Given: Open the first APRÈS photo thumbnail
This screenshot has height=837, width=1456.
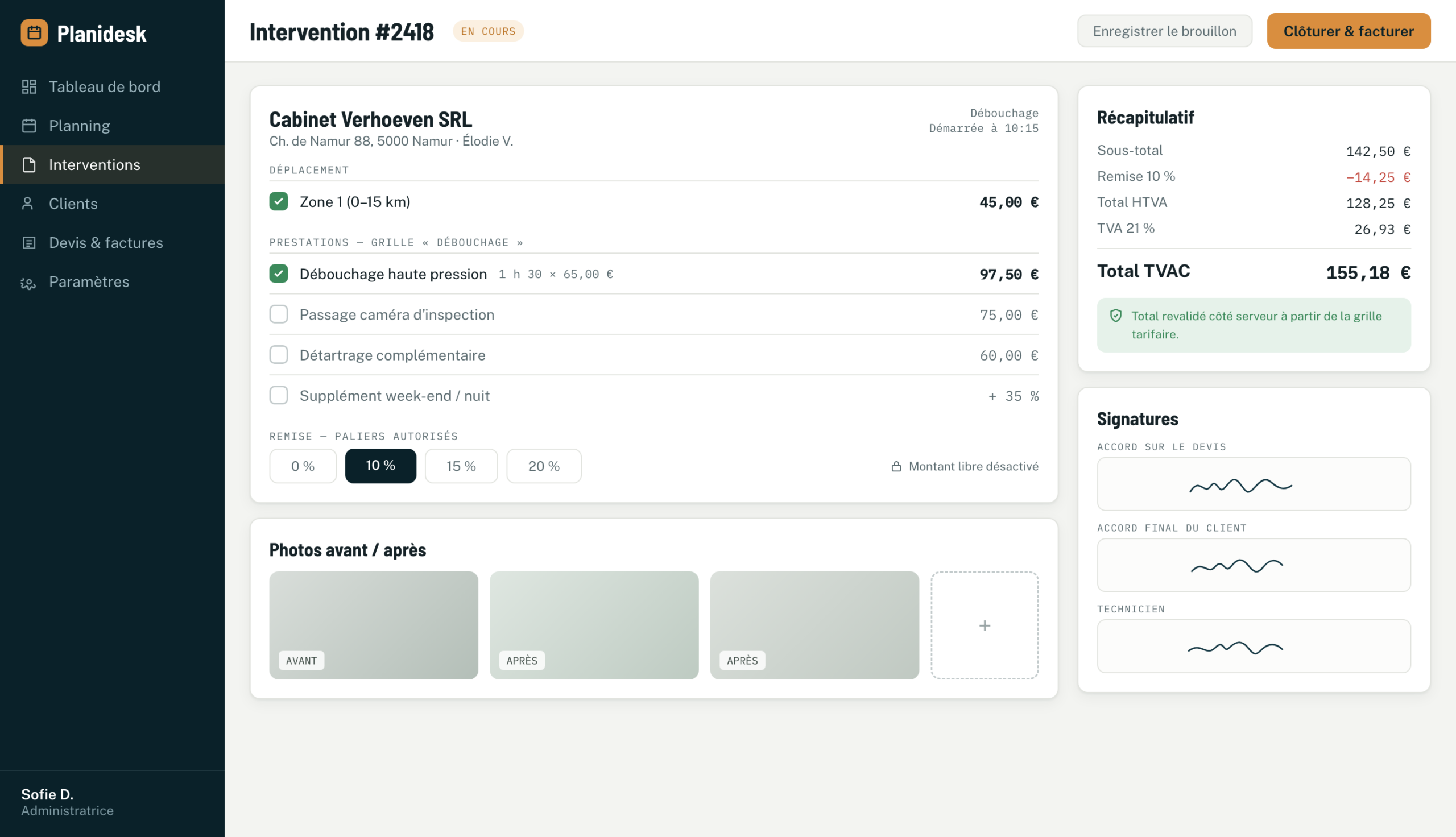Looking at the screenshot, I should coord(594,625).
